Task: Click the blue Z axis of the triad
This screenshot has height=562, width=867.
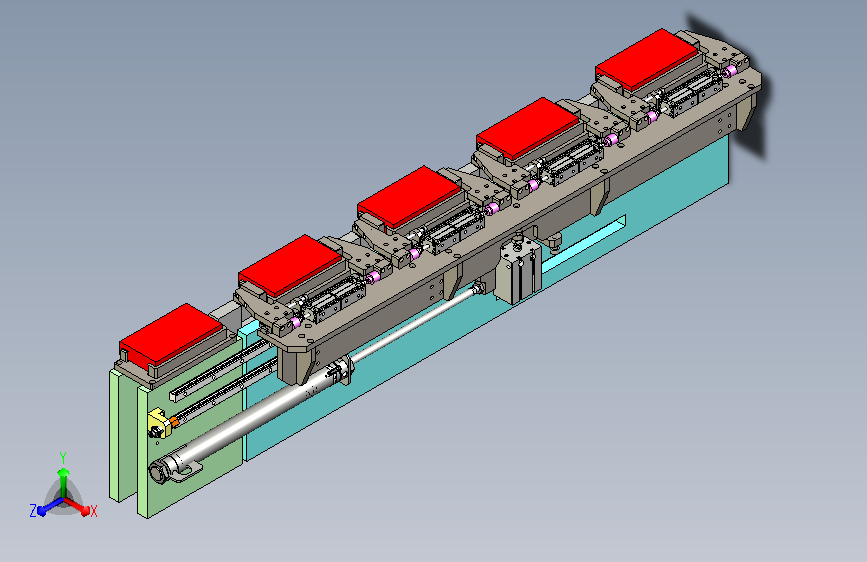Action: point(51,506)
